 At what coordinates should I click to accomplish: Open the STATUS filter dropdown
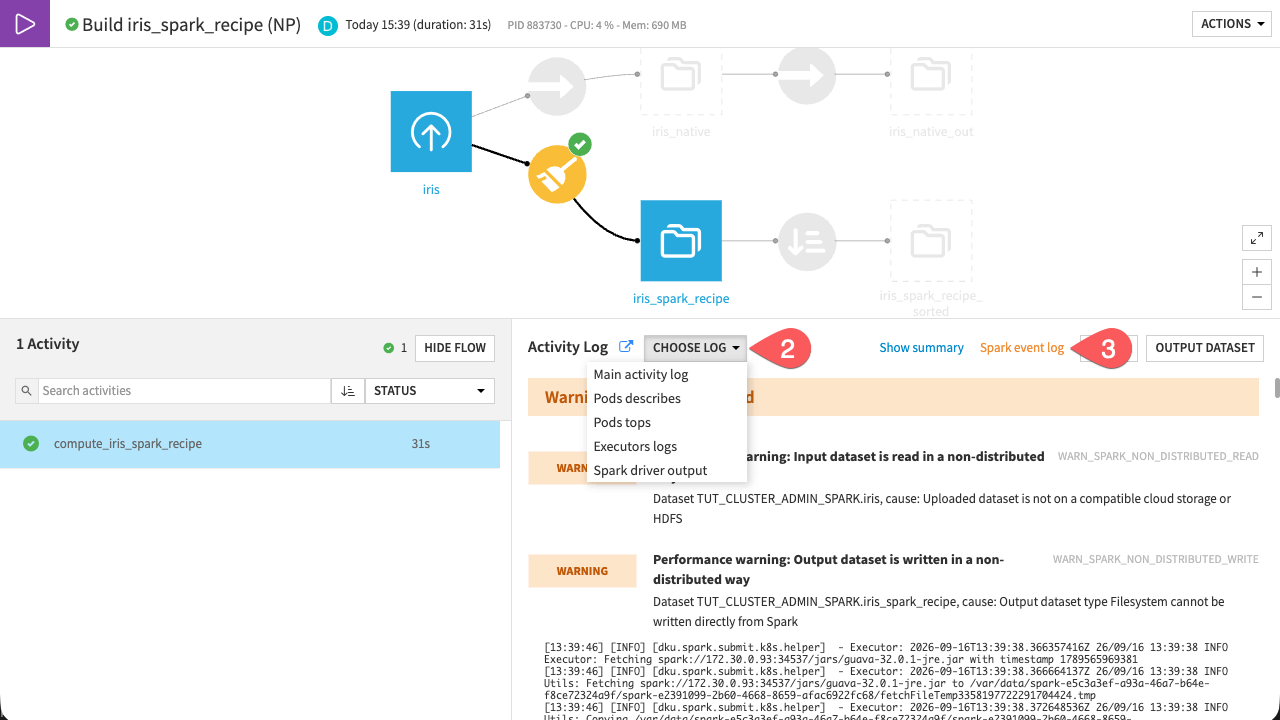click(x=430, y=391)
